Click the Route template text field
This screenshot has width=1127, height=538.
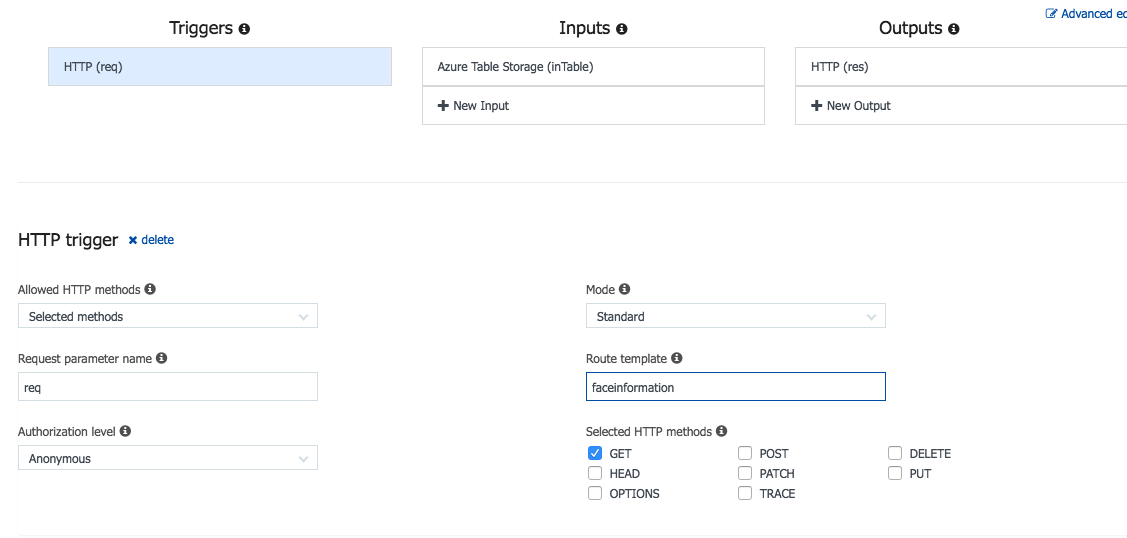coord(735,387)
